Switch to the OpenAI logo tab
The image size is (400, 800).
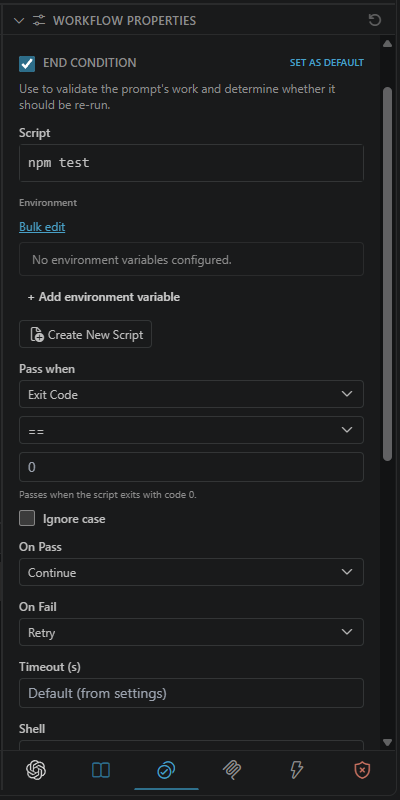(36, 769)
